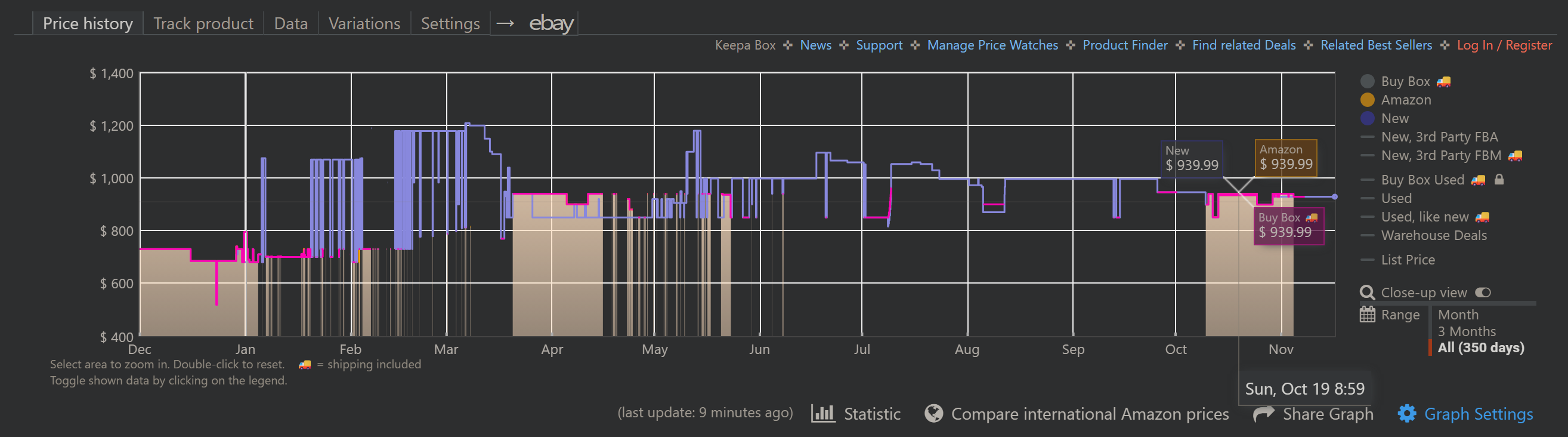Set the range to Month
The height and width of the screenshot is (437, 1568).
click(x=1458, y=315)
